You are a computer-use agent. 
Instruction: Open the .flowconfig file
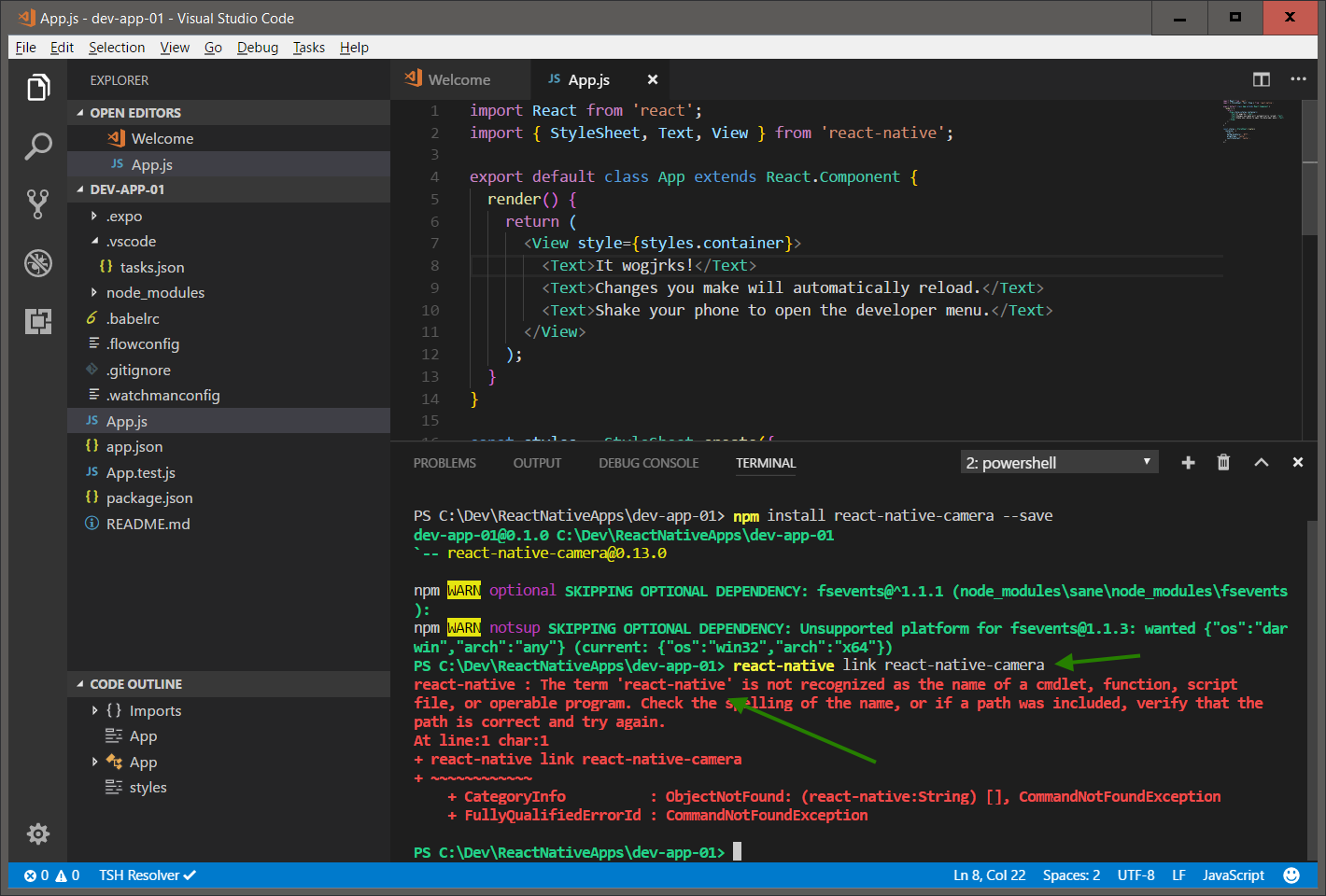(x=229, y=343)
